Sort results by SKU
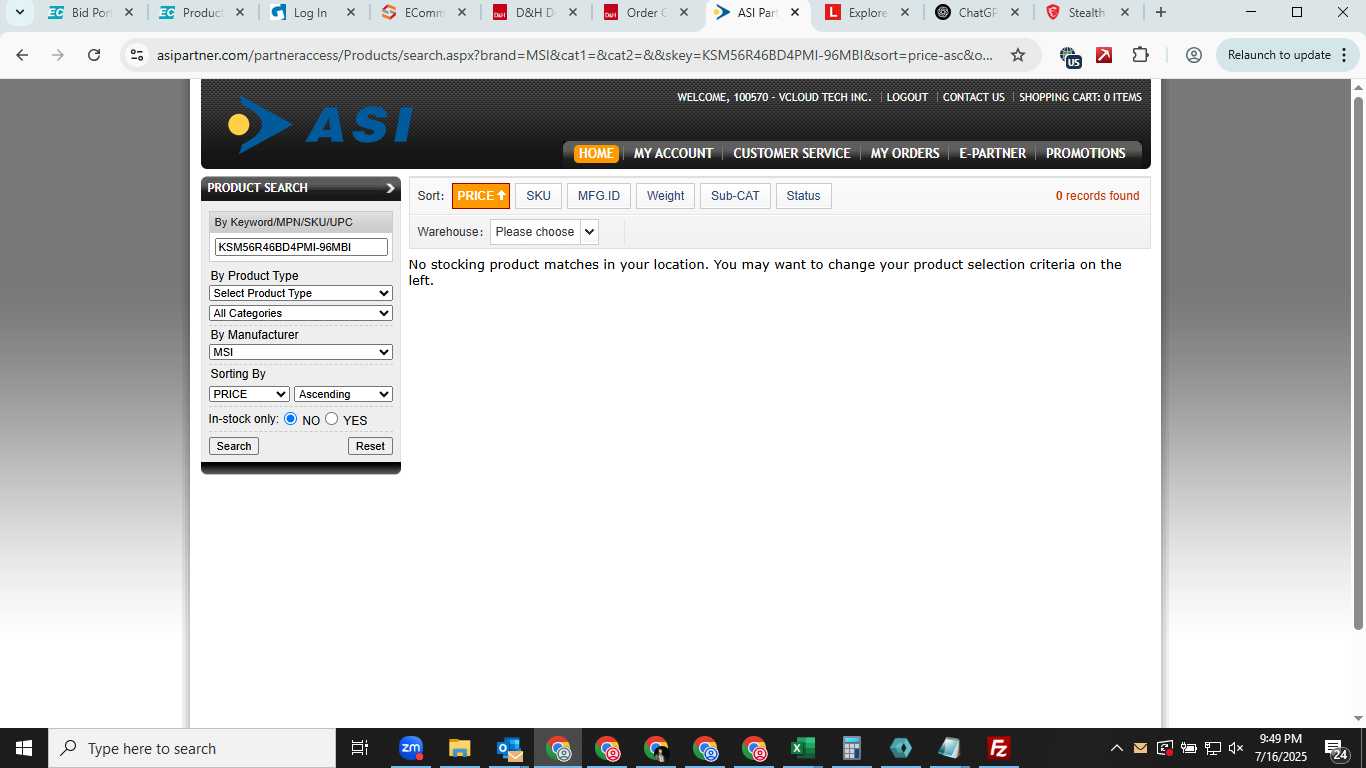The image size is (1366, 768). tap(538, 196)
